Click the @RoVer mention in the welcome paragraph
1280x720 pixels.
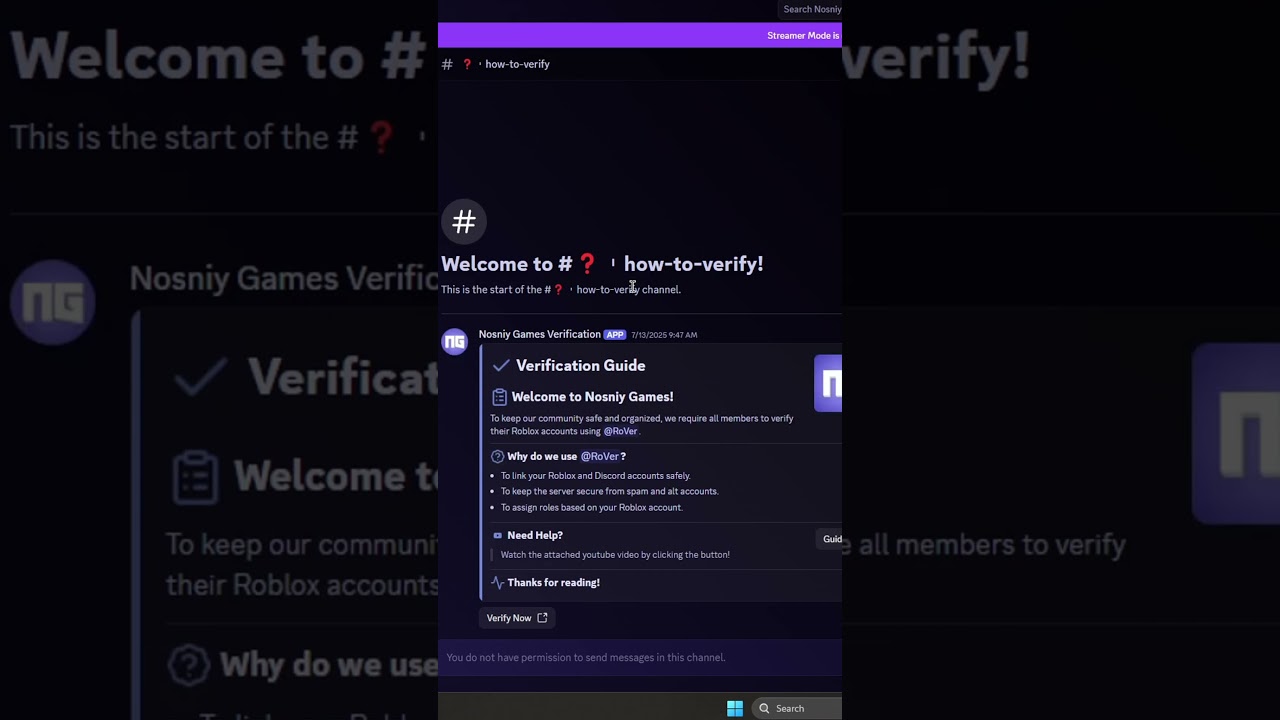pyautogui.click(x=620, y=431)
